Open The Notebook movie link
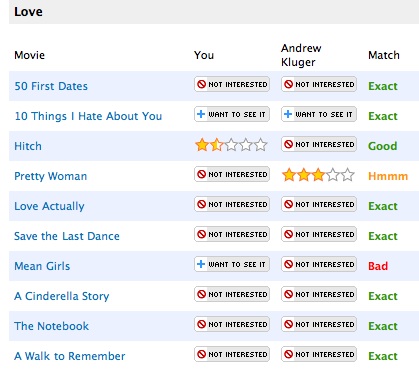The width and height of the screenshot is (419, 369). (x=52, y=326)
